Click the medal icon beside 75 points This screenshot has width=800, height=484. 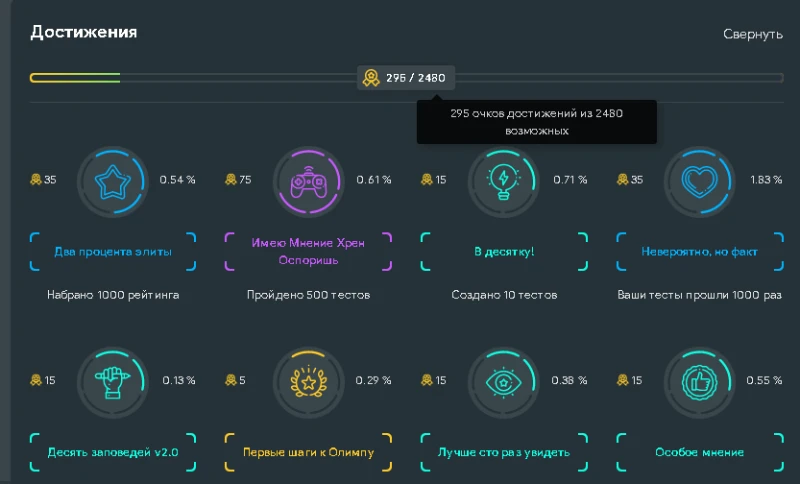[231, 180]
